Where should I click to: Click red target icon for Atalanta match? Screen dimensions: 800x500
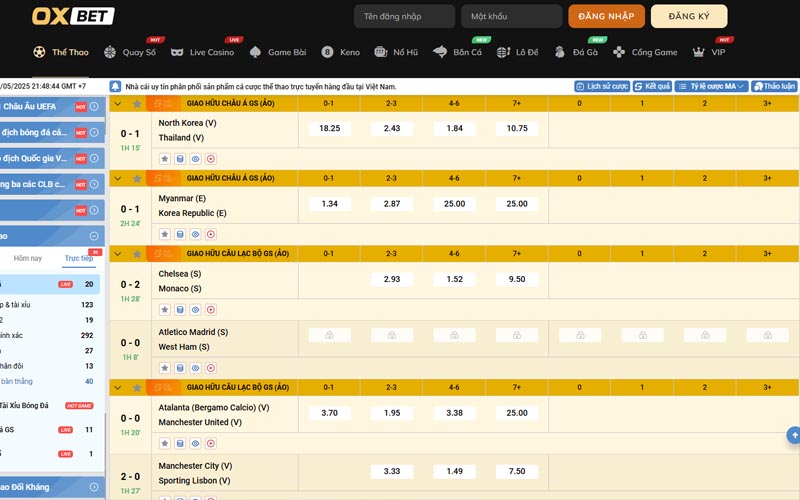[x=211, y=443]
